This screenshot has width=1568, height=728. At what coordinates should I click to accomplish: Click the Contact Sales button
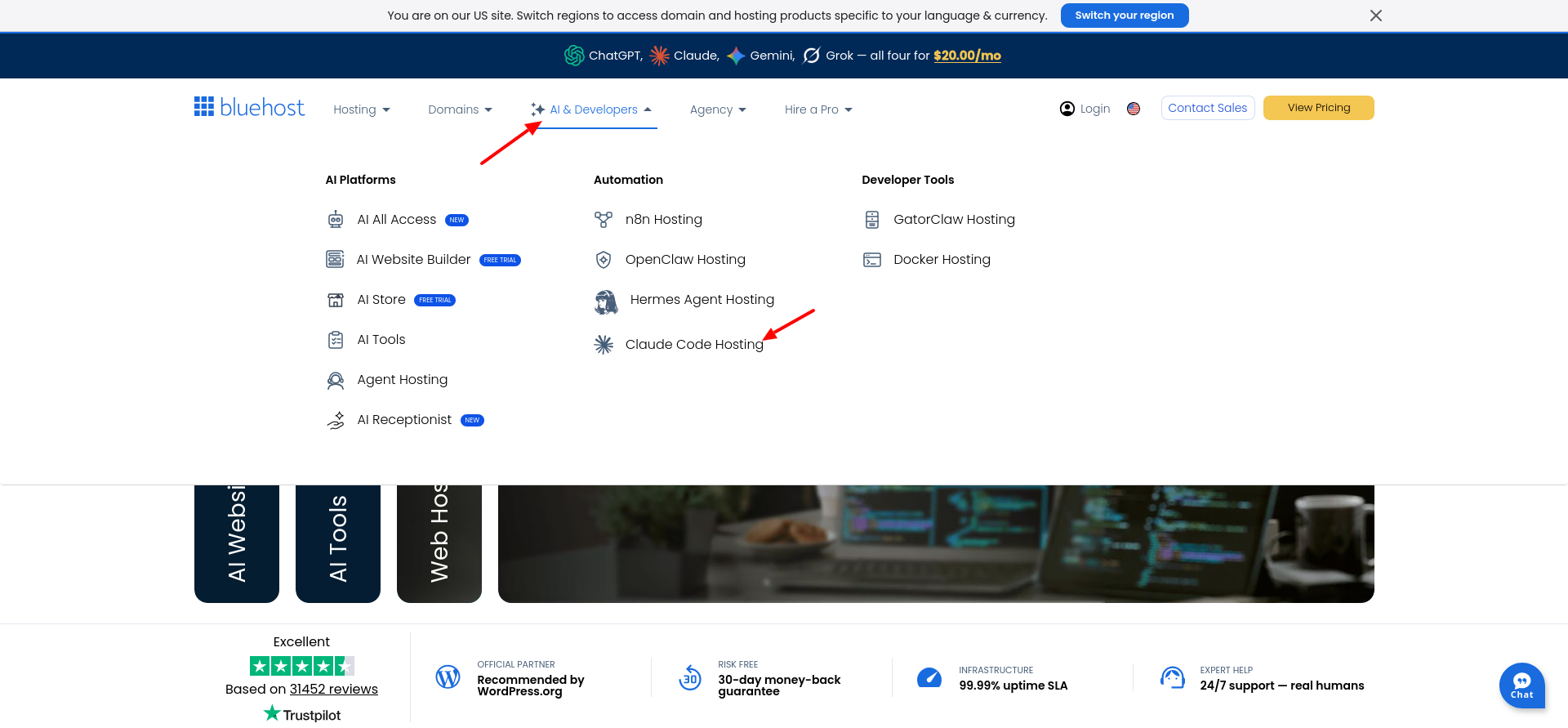[x=1208, y=108]
